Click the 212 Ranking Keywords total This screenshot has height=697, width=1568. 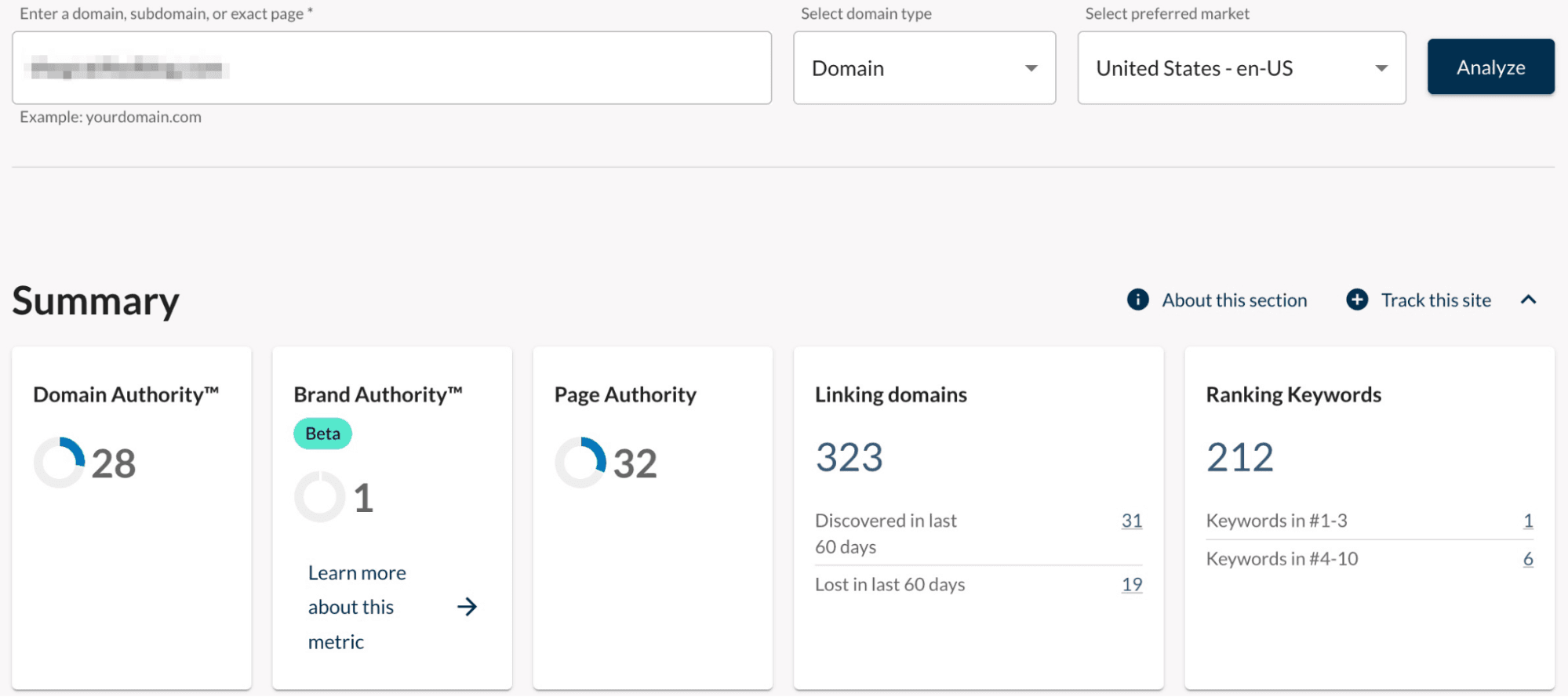[x=1239, y=457]
